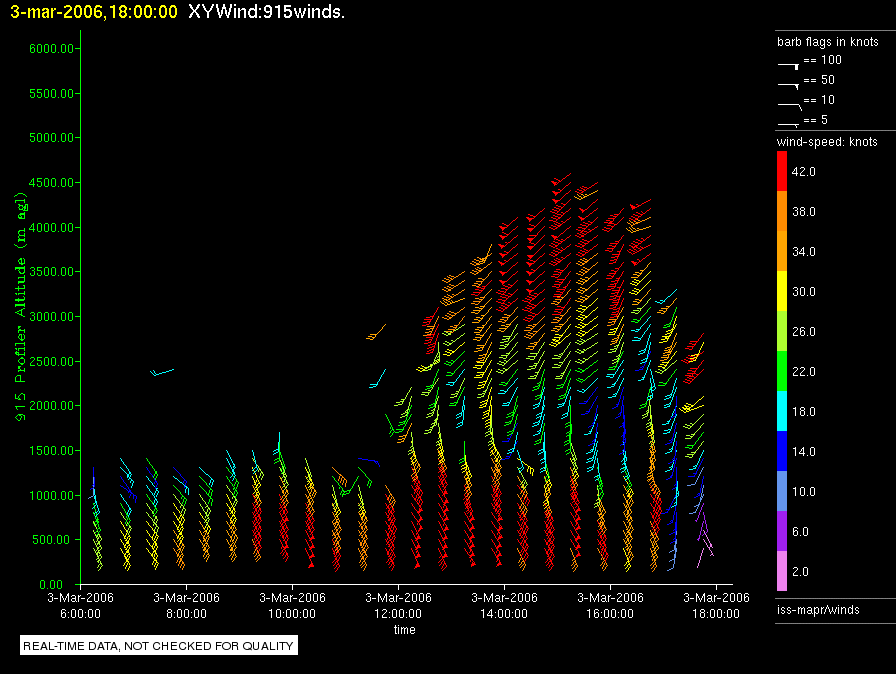Click the 100-knot barb flag legend symbol
Viewport: 896px width, 674px height.
(788, 63)
